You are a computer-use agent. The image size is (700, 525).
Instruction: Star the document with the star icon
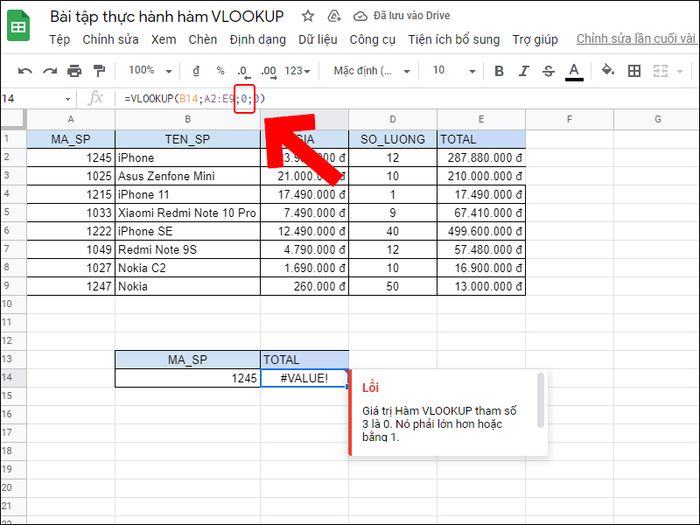pos(308,16)
